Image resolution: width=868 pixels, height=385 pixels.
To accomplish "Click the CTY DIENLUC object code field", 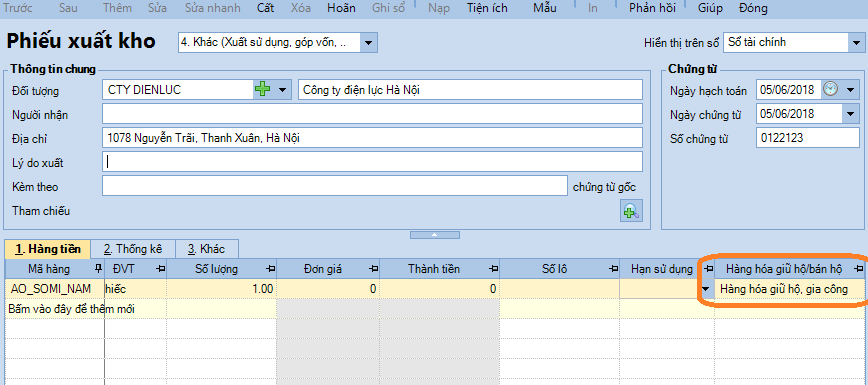I will [x=178, y=89].
